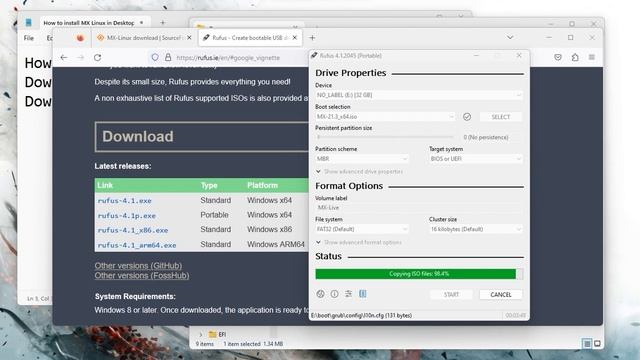This screenshot has height=360, width=640.
Task: Open the Cluster size dropdown
Action: click(x=476, y=229)
